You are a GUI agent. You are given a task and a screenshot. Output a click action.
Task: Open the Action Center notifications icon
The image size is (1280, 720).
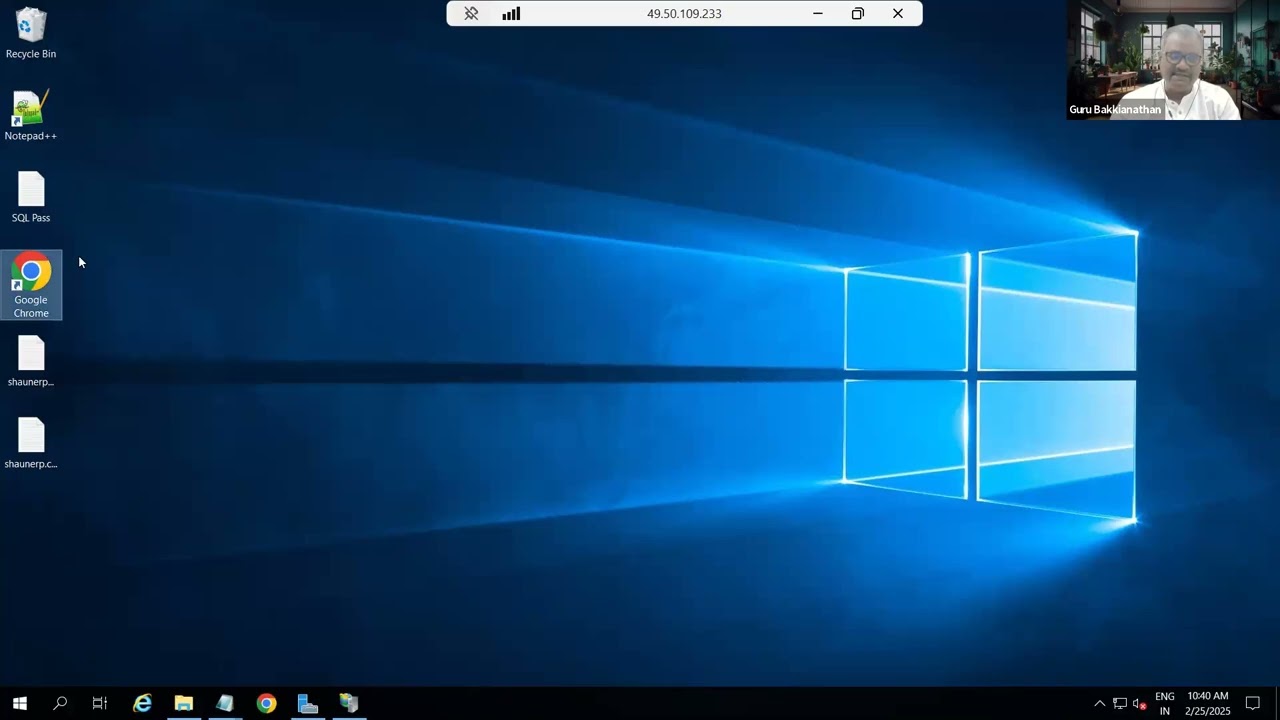(1253, 703)
